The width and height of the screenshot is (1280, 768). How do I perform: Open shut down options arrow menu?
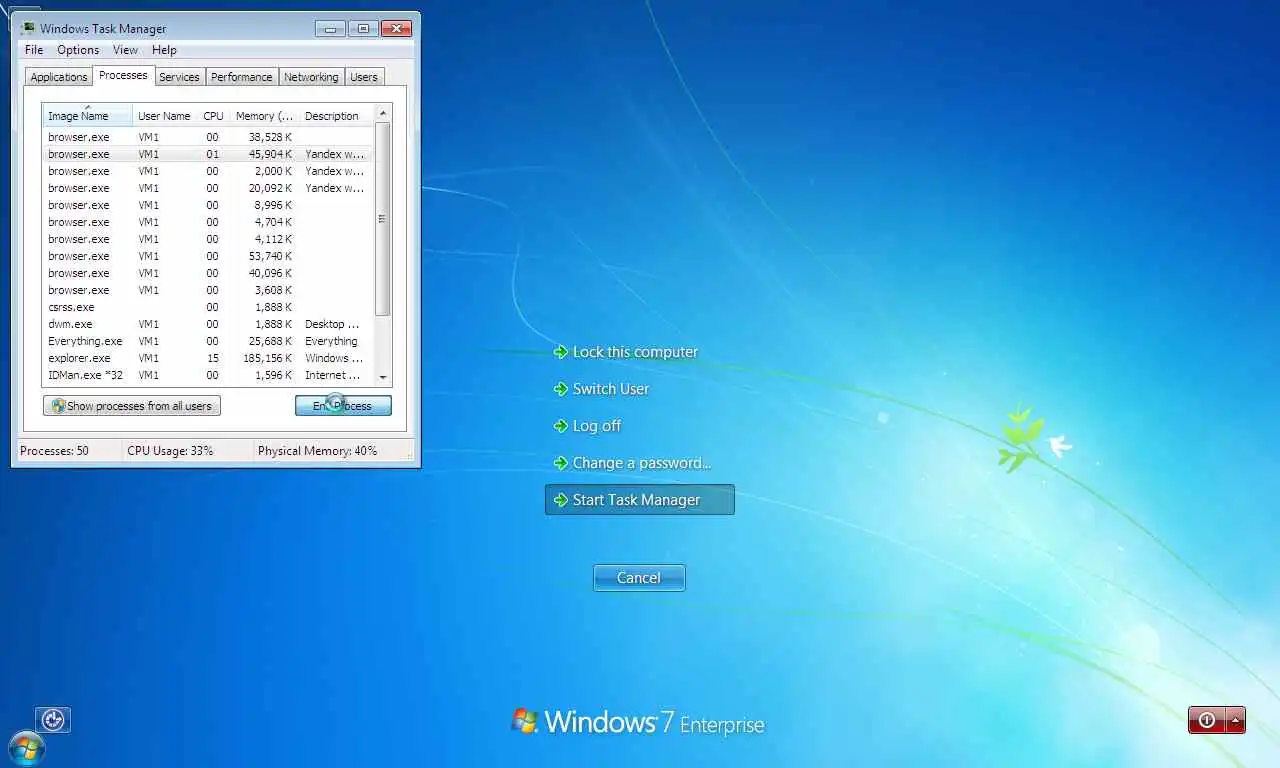tap(1236, 720)
